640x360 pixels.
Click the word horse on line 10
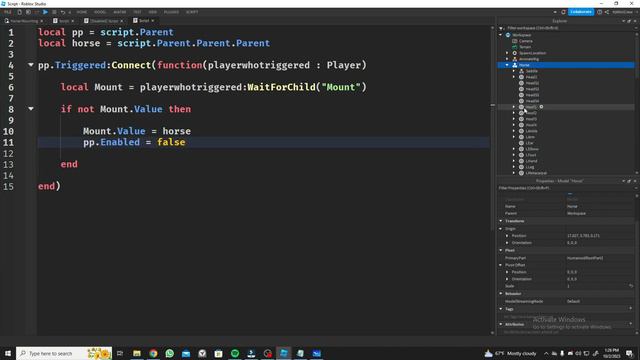coord(177,131)
